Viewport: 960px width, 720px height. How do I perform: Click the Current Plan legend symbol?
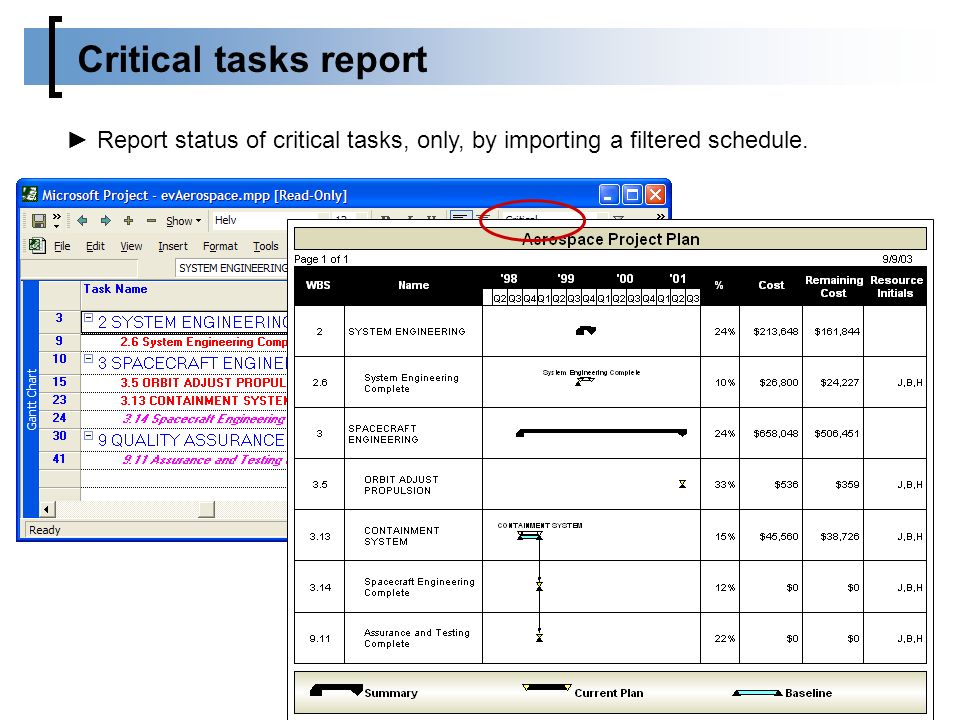547,688
